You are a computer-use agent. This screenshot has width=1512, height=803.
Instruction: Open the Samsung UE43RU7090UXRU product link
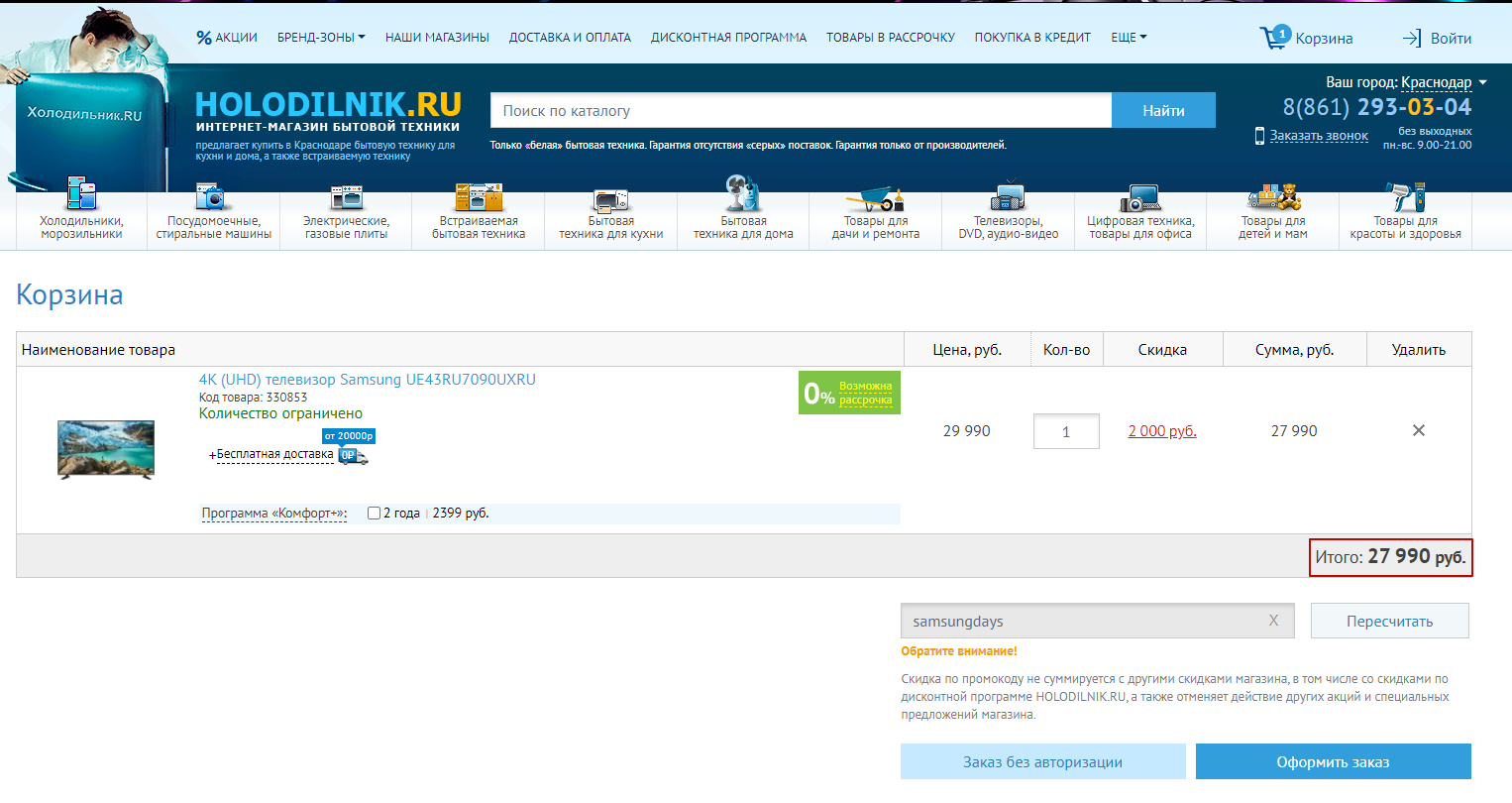click(367, 380)
